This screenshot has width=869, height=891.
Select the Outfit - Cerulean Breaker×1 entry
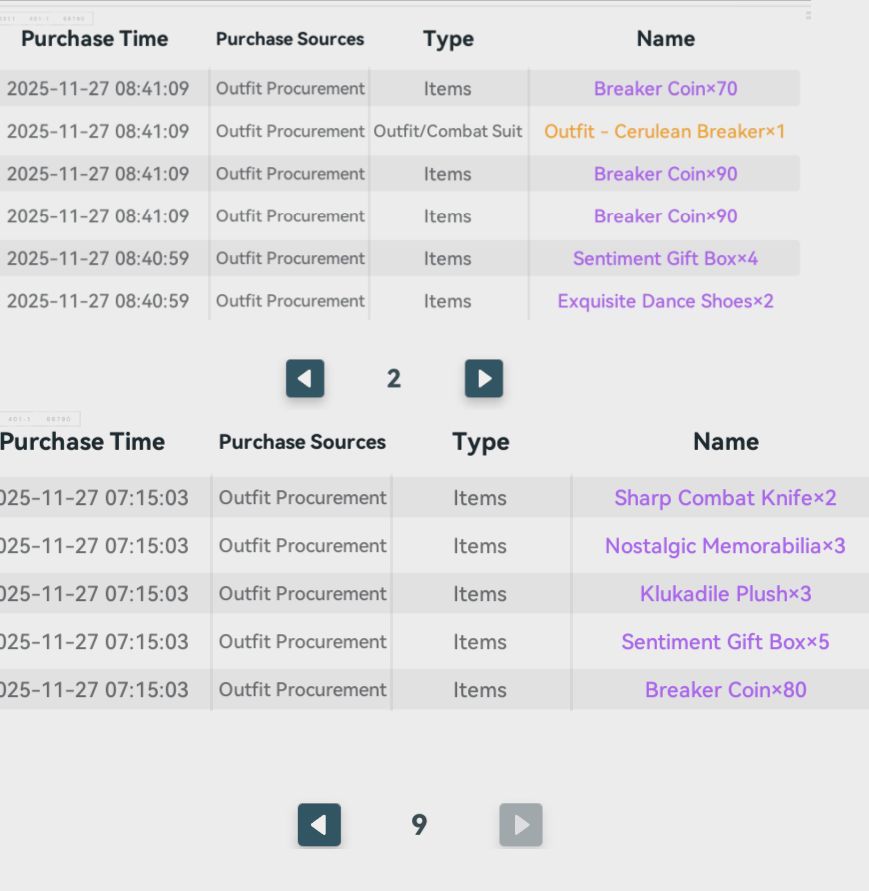pos(664,131)
